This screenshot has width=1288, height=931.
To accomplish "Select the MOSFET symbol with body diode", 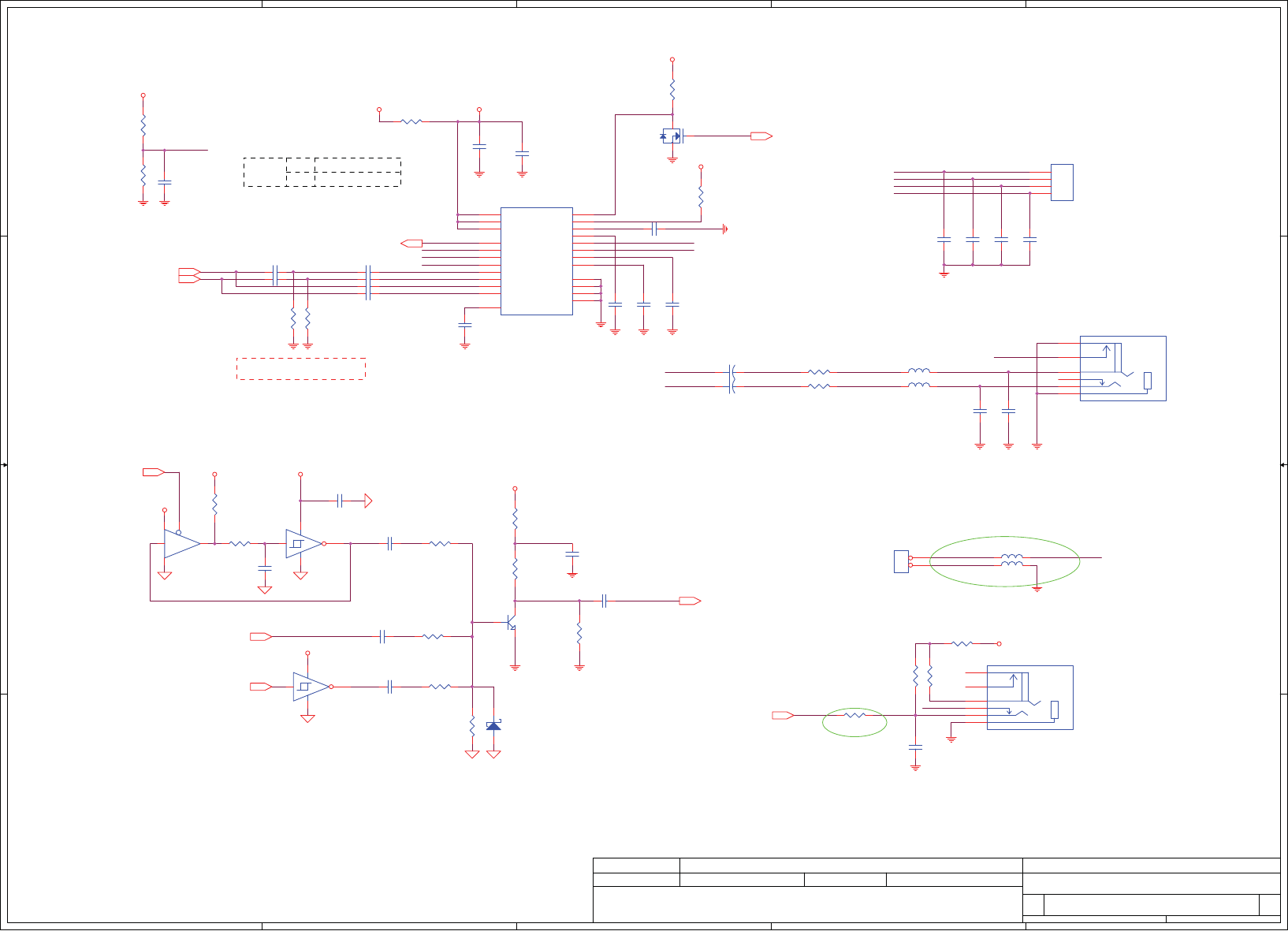I will pyautogui.click(x=672, y=136).
